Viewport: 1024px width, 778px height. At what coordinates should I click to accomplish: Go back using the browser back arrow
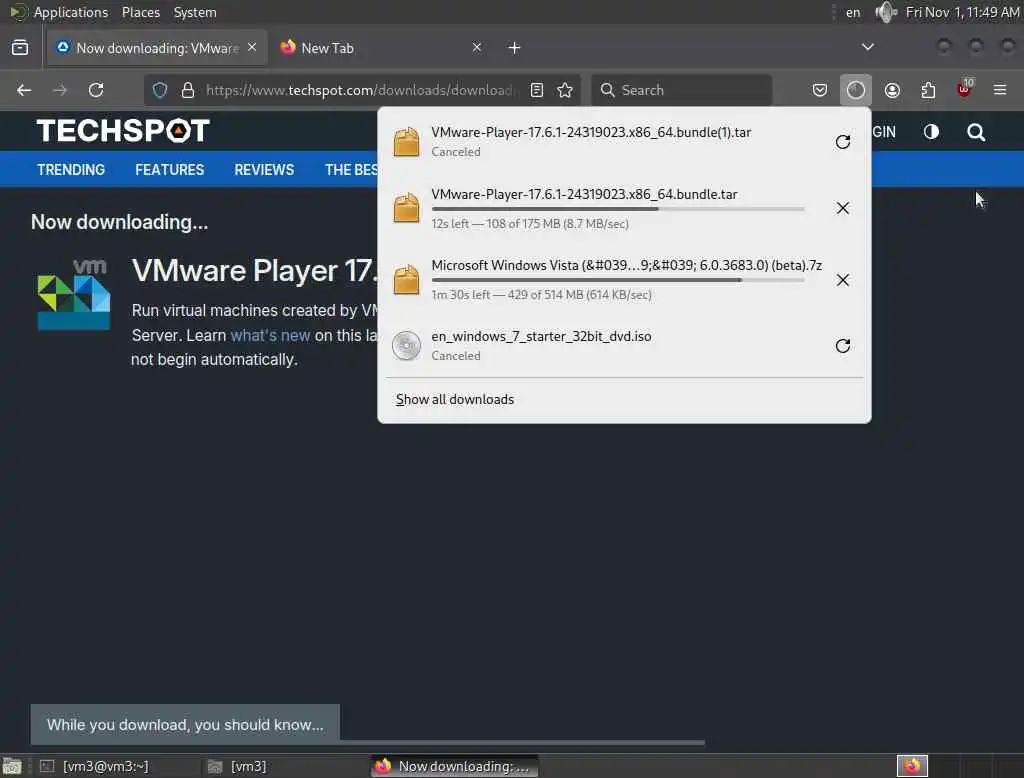[x=24, y=90]
